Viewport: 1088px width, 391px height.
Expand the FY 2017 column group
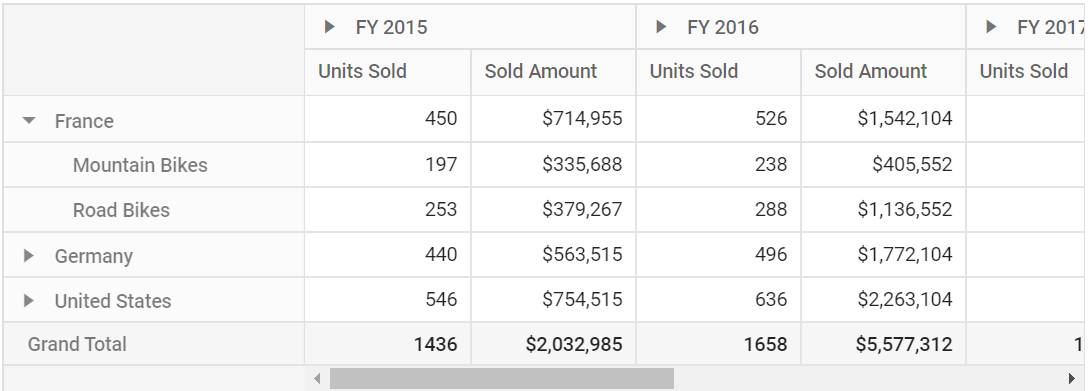pyautogui.click(x=991, y=27)
